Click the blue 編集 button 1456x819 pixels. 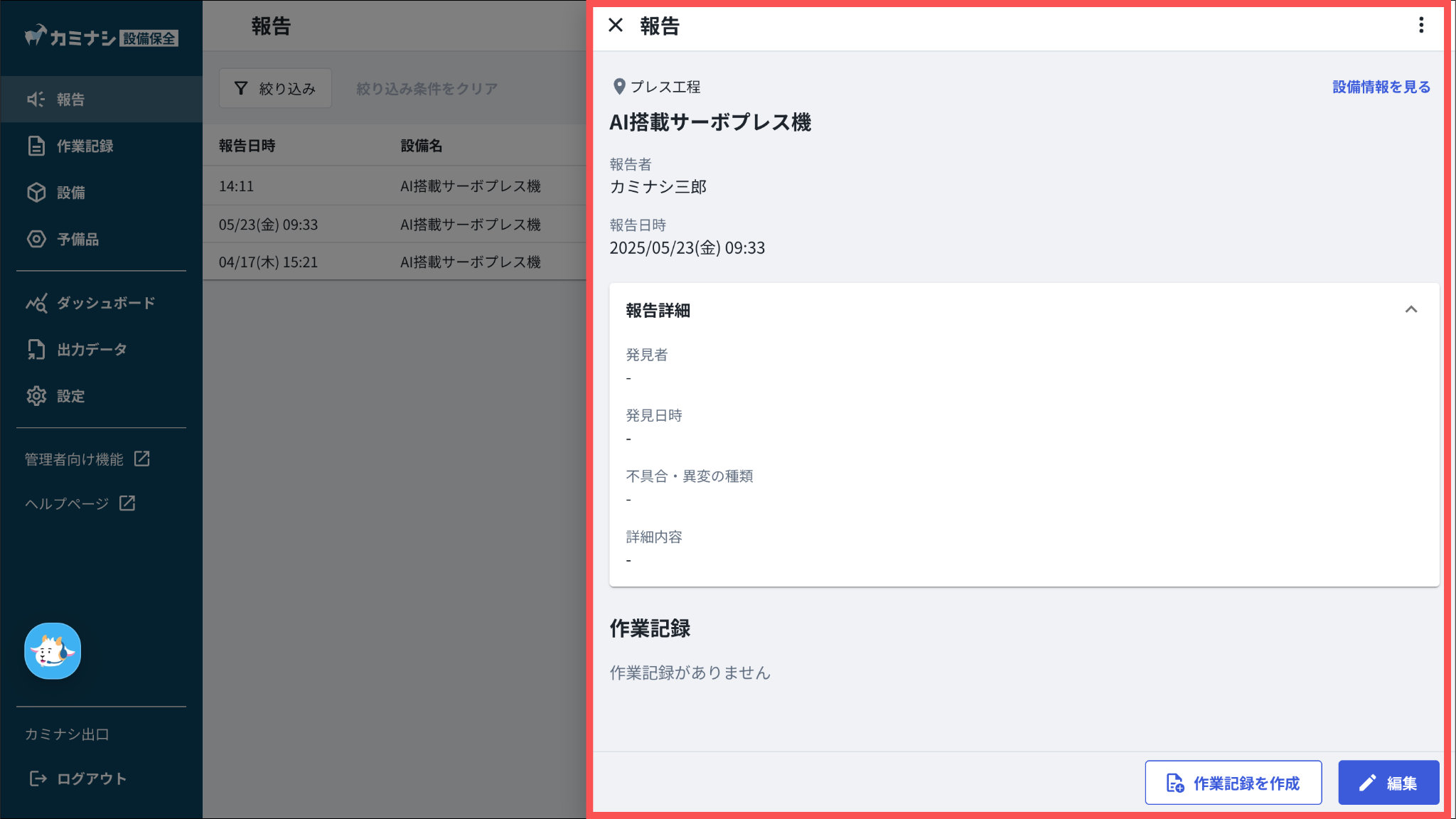pos(1388,783)
